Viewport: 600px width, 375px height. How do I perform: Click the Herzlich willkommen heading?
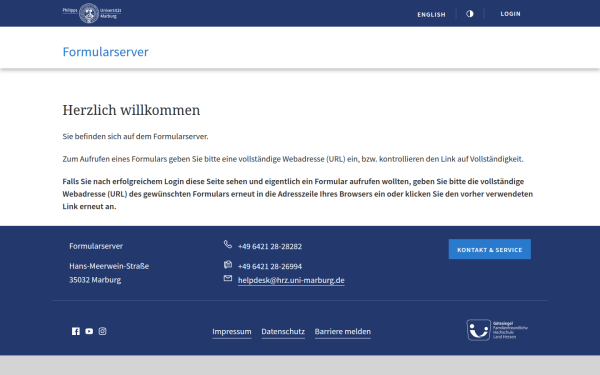(x=131, y=110)
